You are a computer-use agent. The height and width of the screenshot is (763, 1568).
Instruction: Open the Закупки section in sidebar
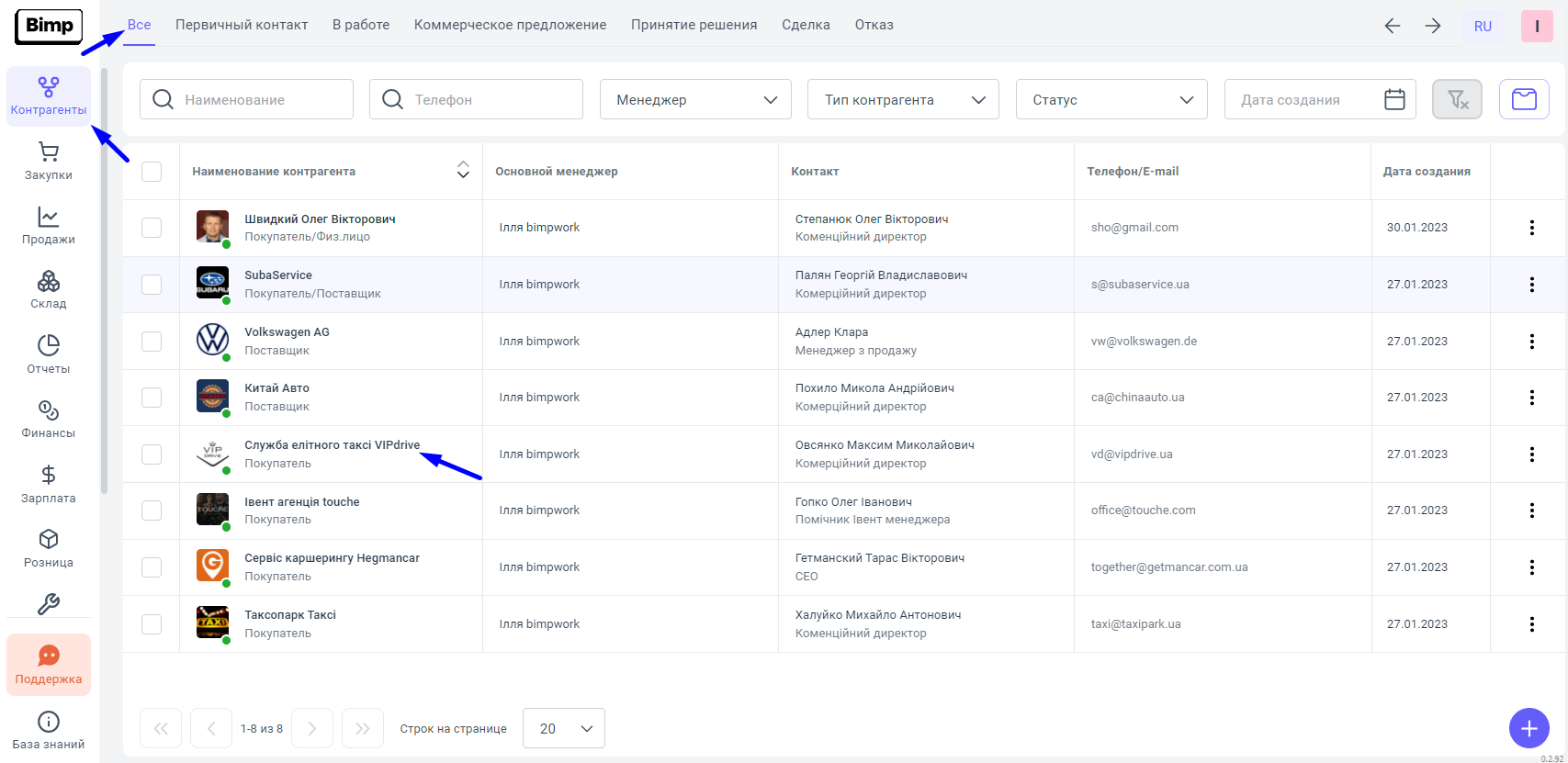pos(49,162)
